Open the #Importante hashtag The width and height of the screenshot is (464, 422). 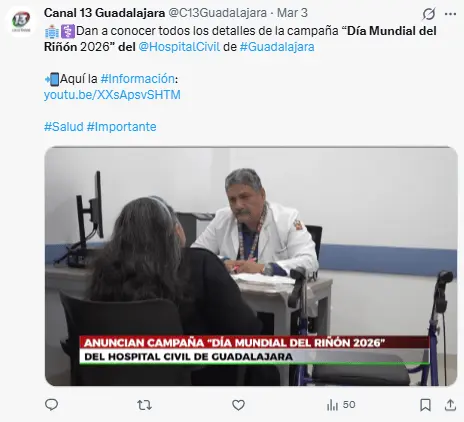tap(121, 127)
